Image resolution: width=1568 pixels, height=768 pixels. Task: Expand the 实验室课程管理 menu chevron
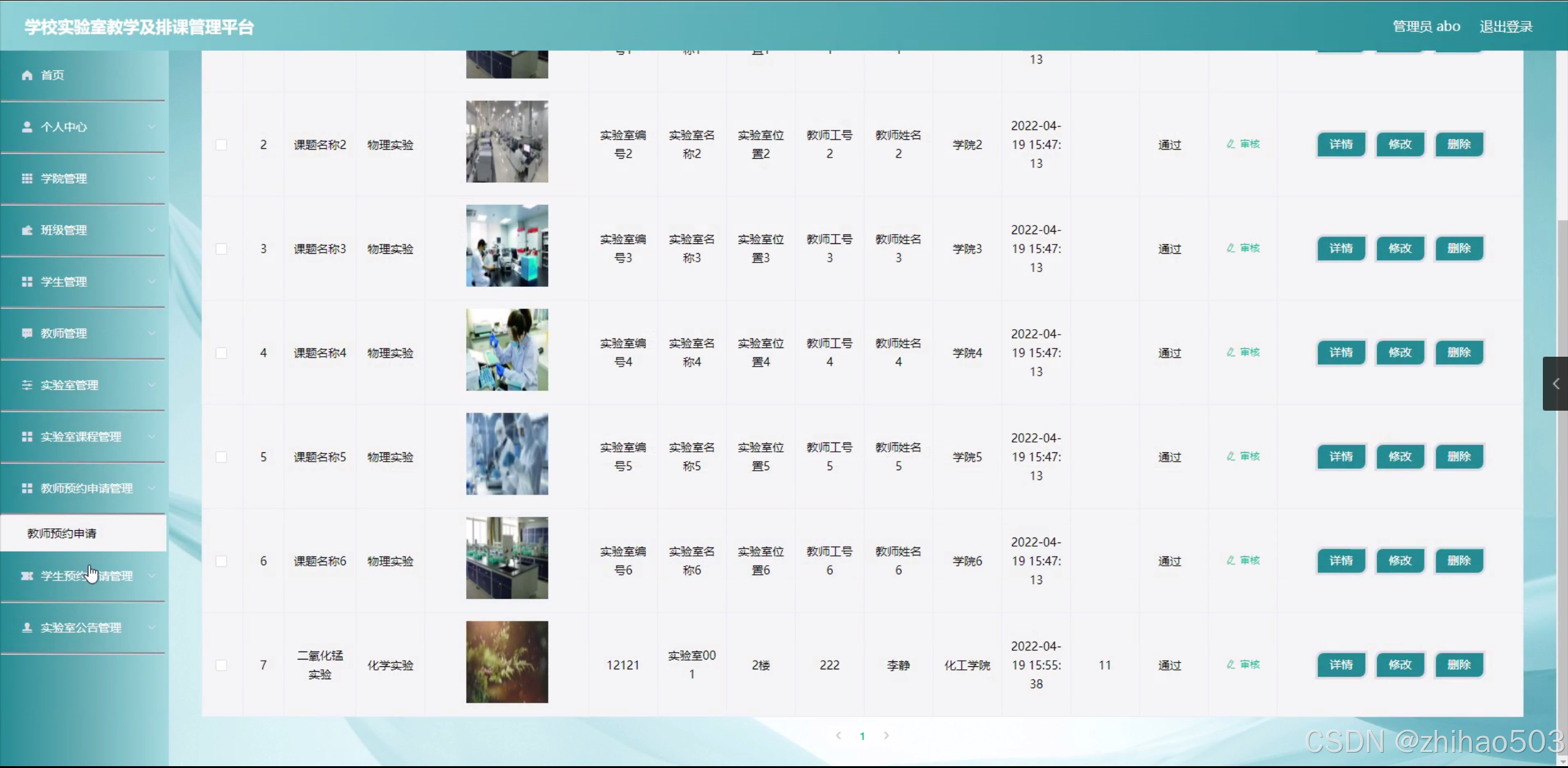tap(151, 436)
